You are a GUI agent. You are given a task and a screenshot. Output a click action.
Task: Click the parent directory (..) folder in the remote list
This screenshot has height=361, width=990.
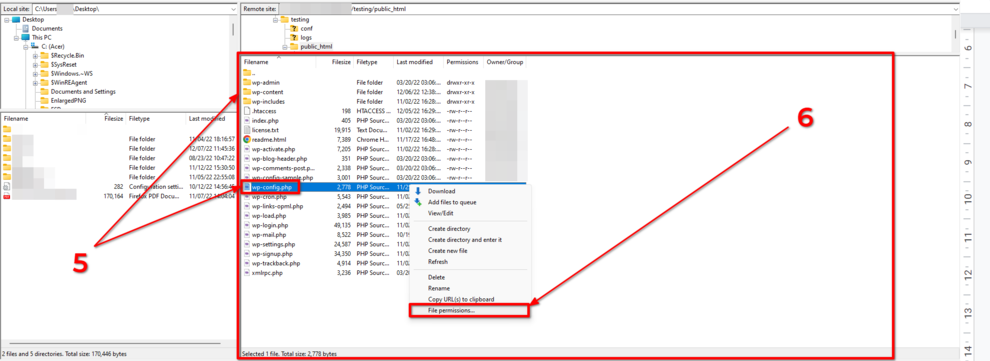pos(247,73)
